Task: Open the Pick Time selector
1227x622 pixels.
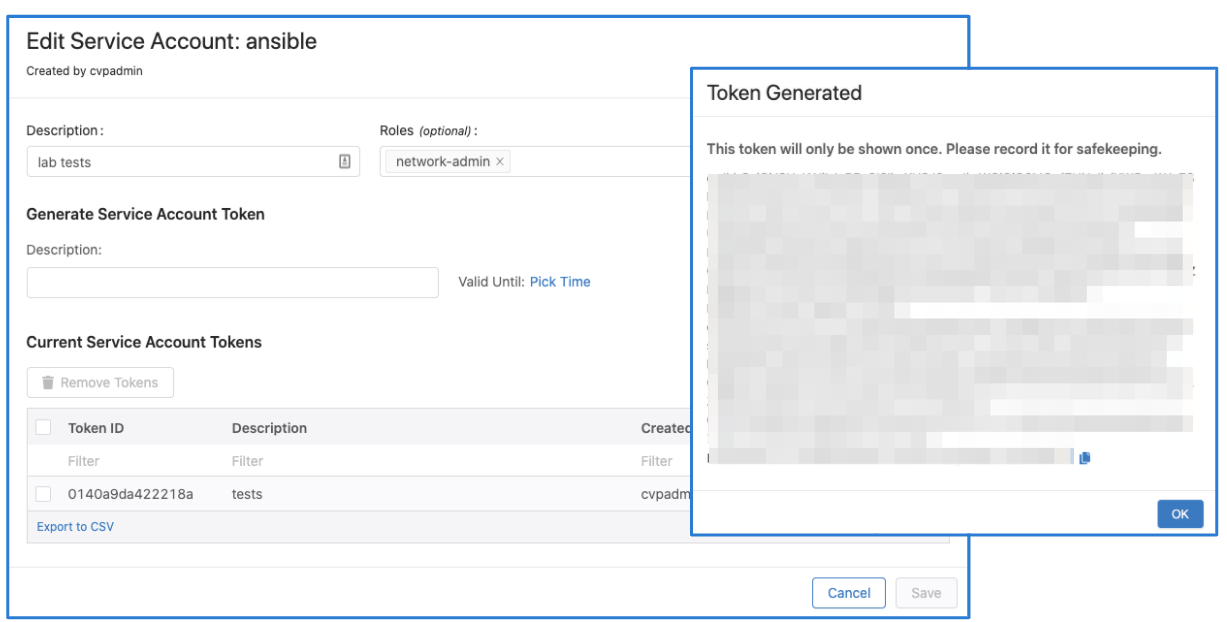Action: click(560, 282)
